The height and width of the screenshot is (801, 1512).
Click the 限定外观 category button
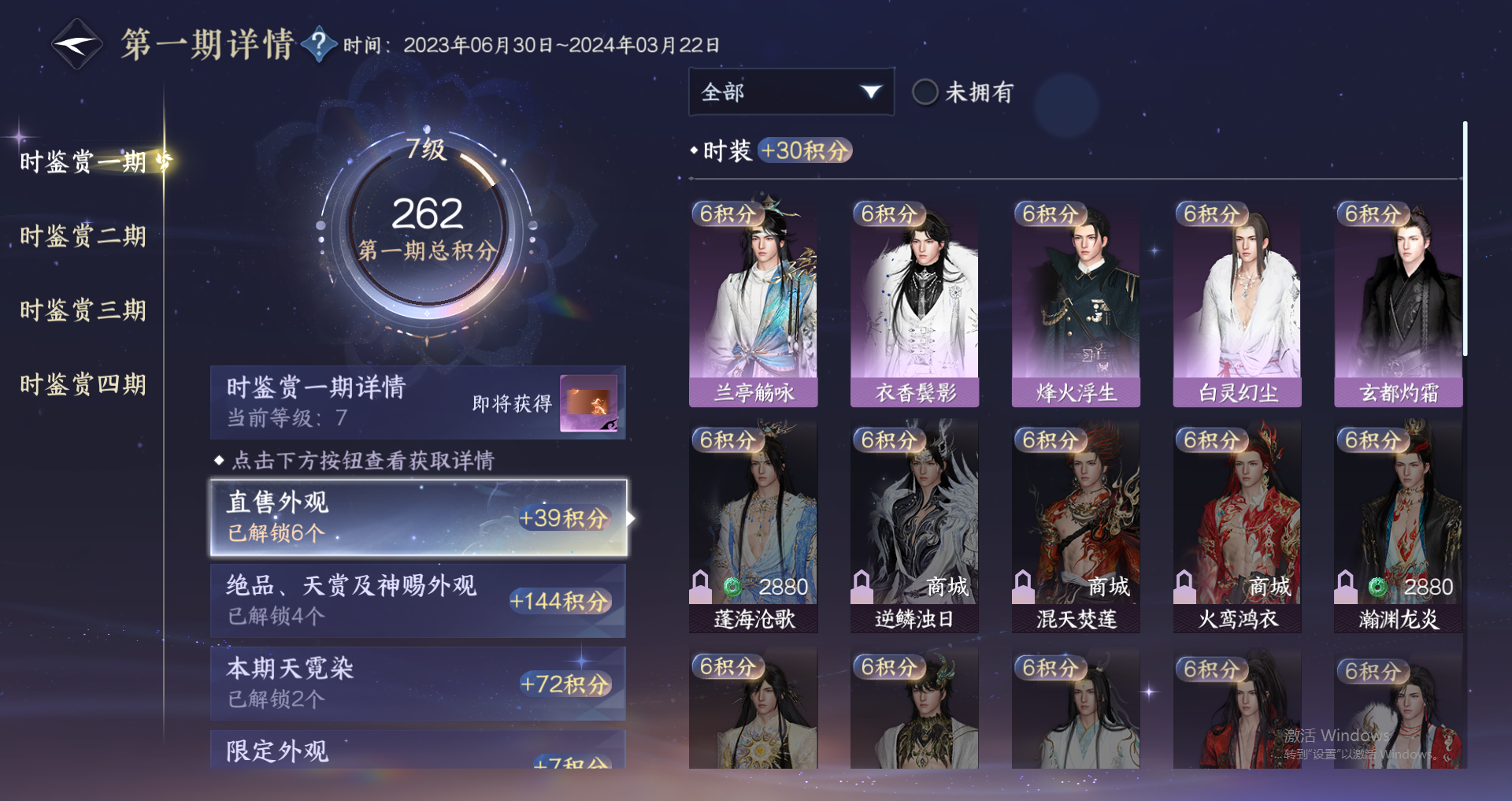[418, 749]
